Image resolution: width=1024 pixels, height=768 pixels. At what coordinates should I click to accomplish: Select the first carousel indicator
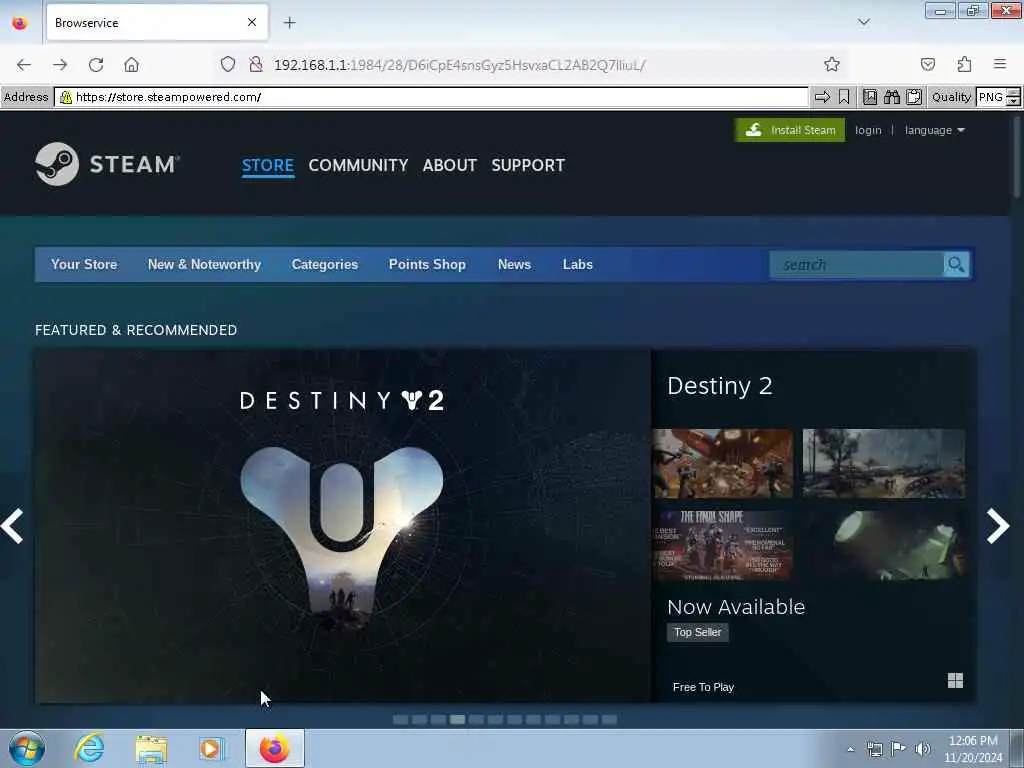(x=400, y=719)
